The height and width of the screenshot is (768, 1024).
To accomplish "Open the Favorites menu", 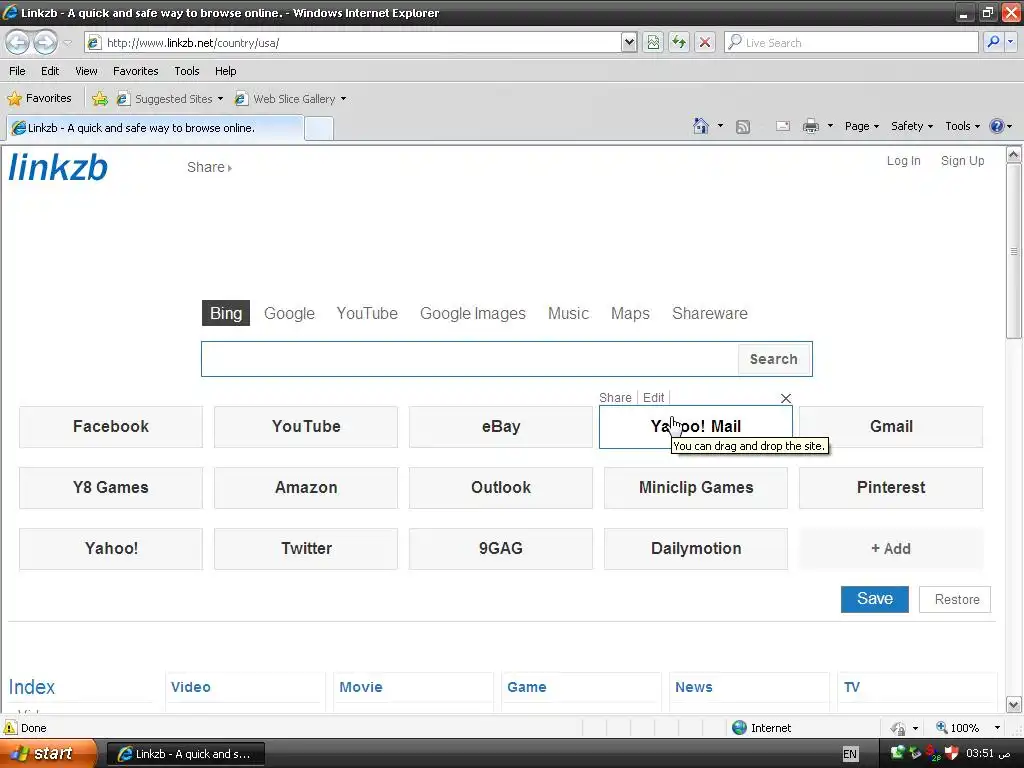I will 135,71.
